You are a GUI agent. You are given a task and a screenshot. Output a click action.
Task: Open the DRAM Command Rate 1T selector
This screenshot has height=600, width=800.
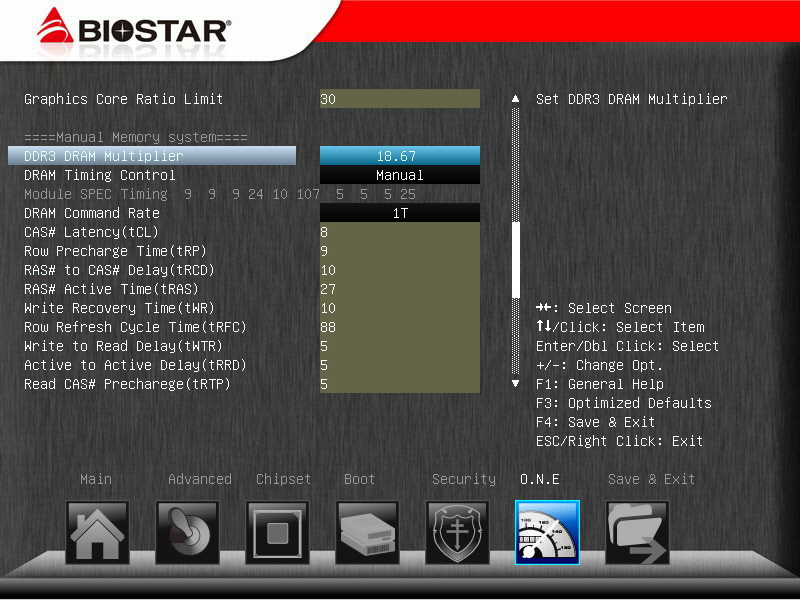click(399, 213)
